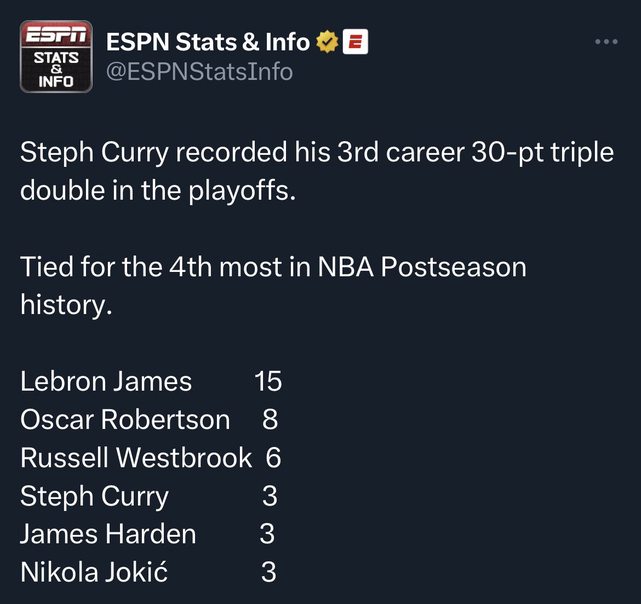The height and width of the screenshot is (604, 641).
Task: Click the gold verified checkmark badge
Action: click(x=327, y=42)
